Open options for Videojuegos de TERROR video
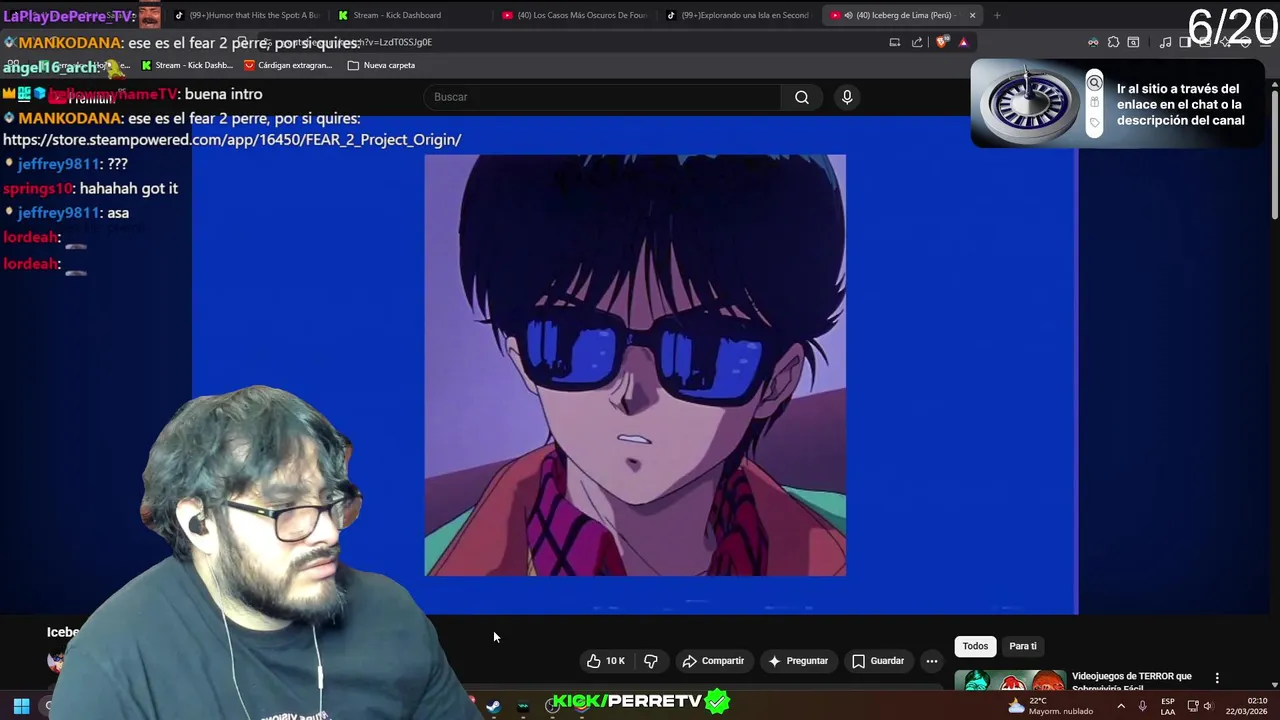This screenshot has width=1280, height=720. point(1217,678)
